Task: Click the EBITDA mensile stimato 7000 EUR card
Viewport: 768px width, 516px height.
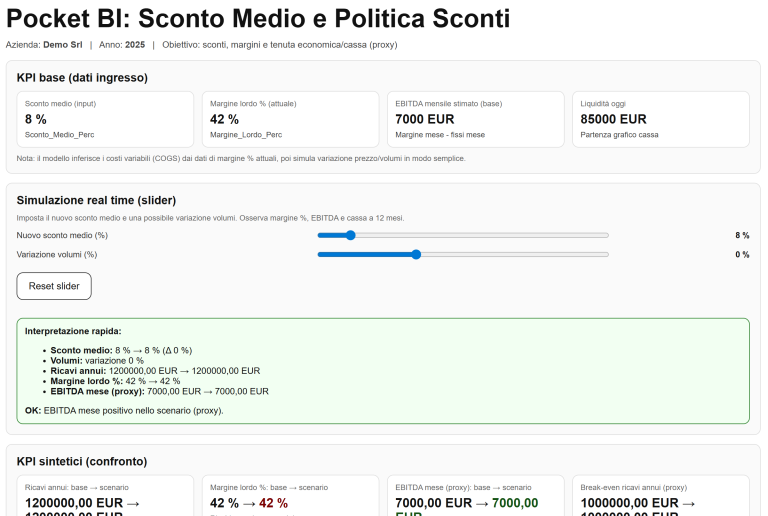Action: tap(475, 119)
